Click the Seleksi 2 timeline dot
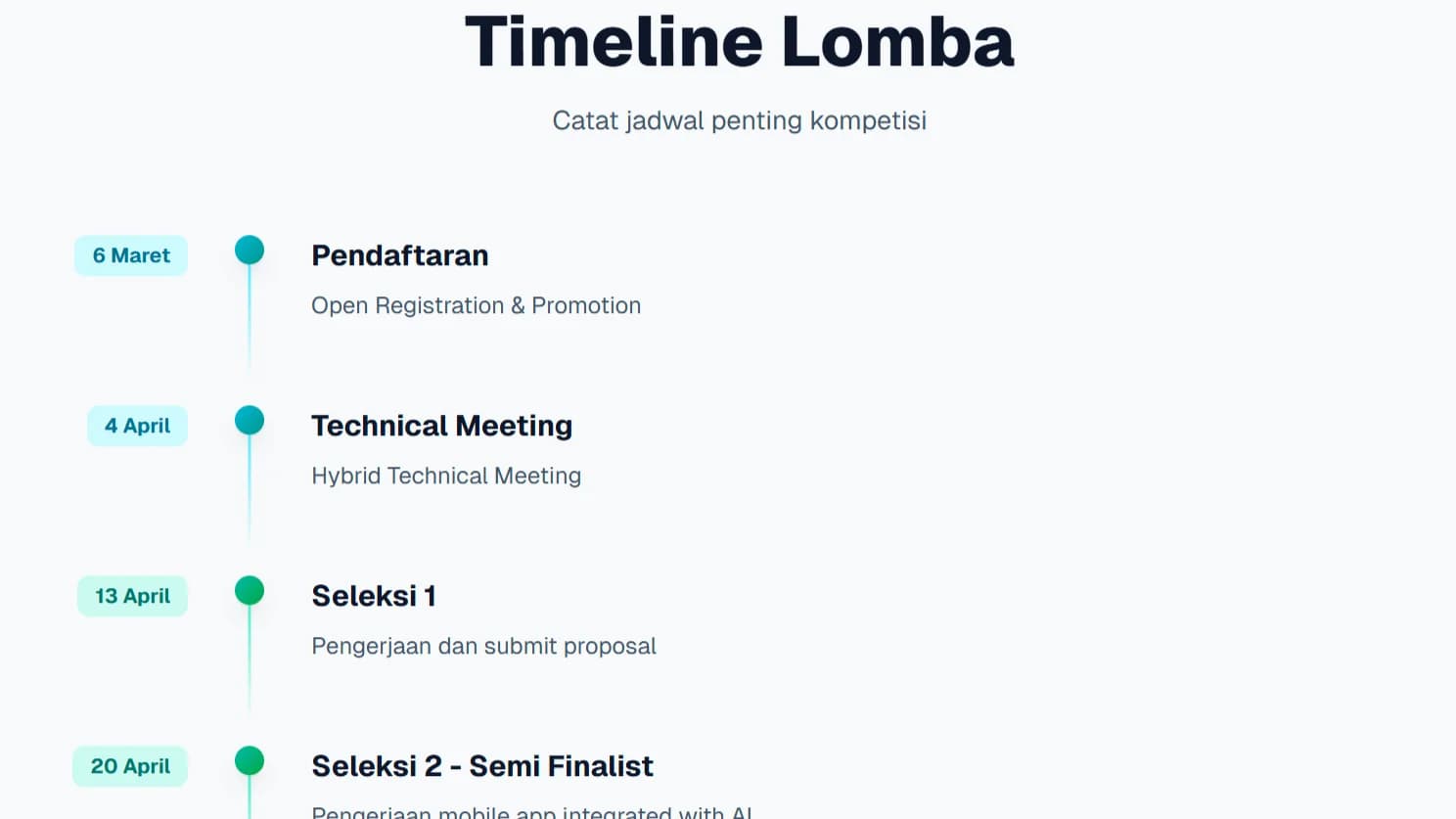1456x819 pixels. click(x=250, y=760)
